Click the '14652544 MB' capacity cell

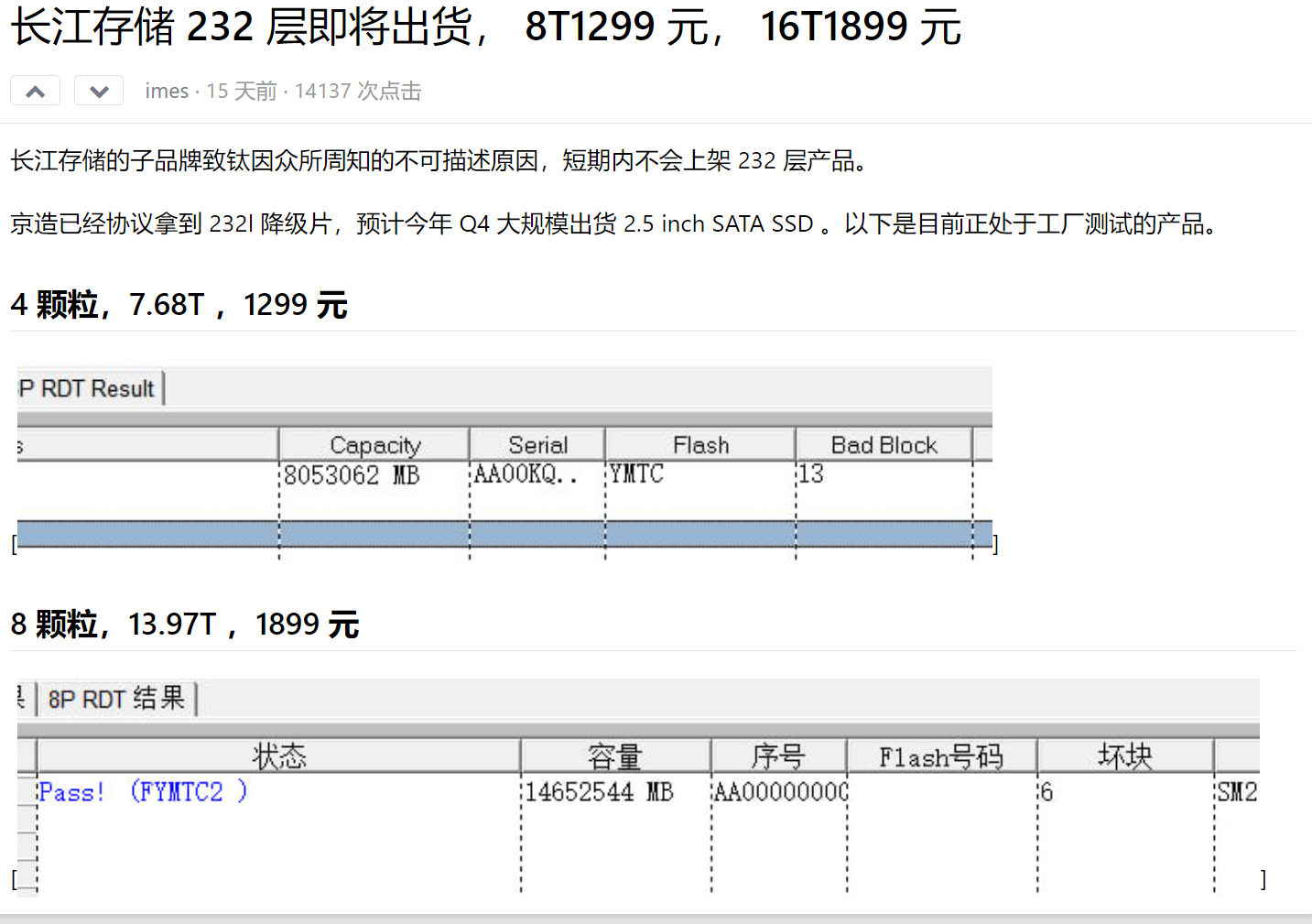[599, 792]
